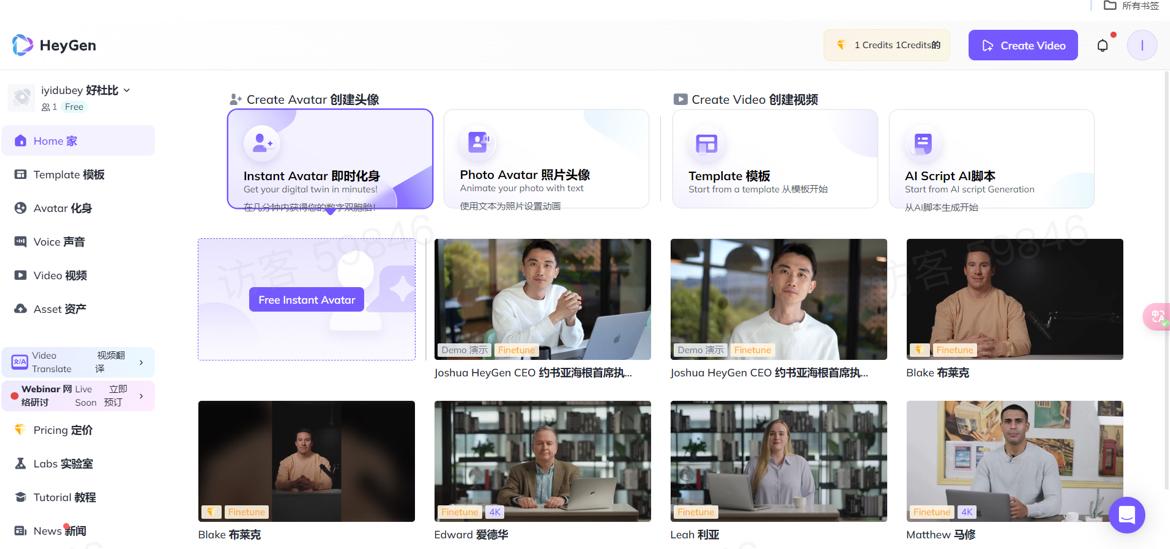Click the News megaphone icon
This screenshot has width=1170, height=549.
[x=20, y=530]
